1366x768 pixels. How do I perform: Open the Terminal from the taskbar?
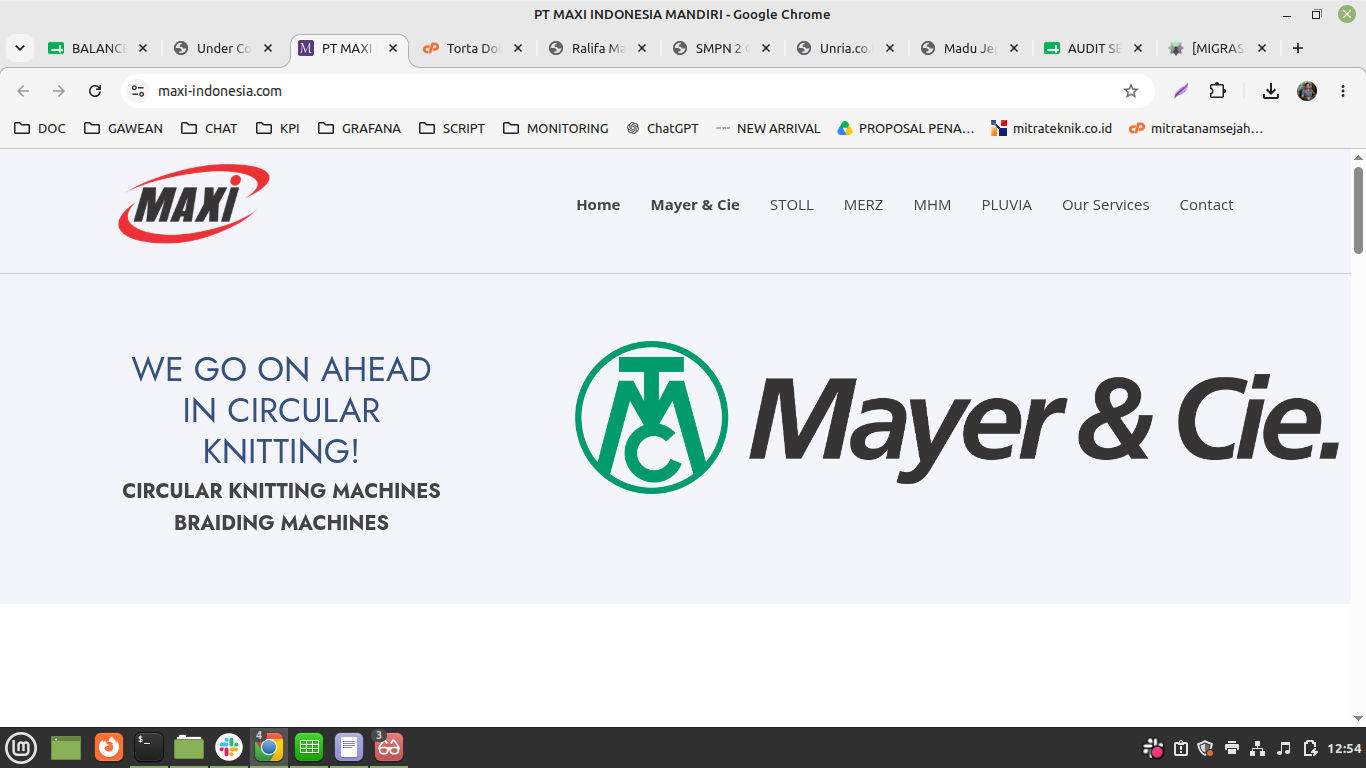[x=149, y=747]
